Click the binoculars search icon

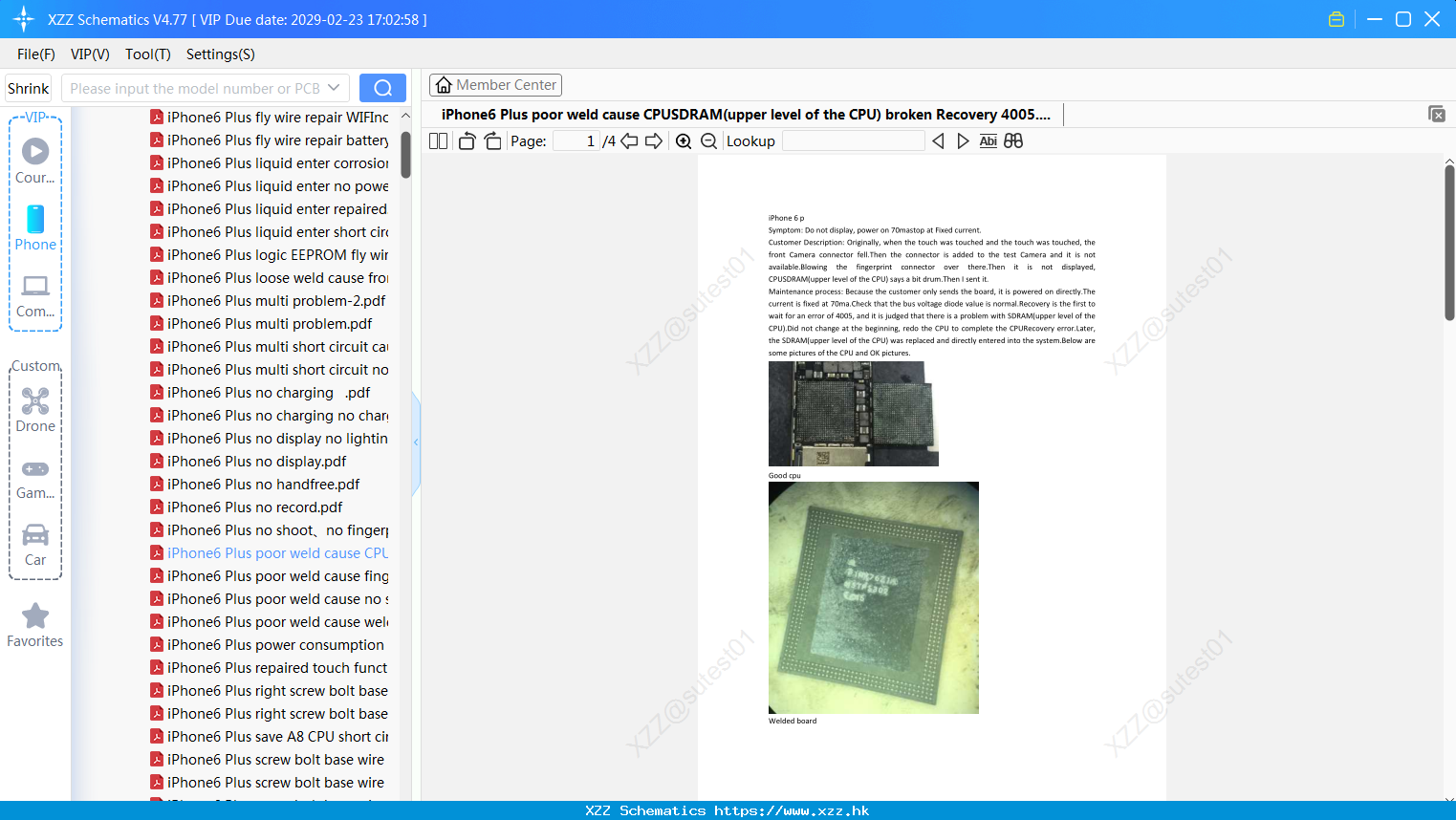(x=1013, y=141)
